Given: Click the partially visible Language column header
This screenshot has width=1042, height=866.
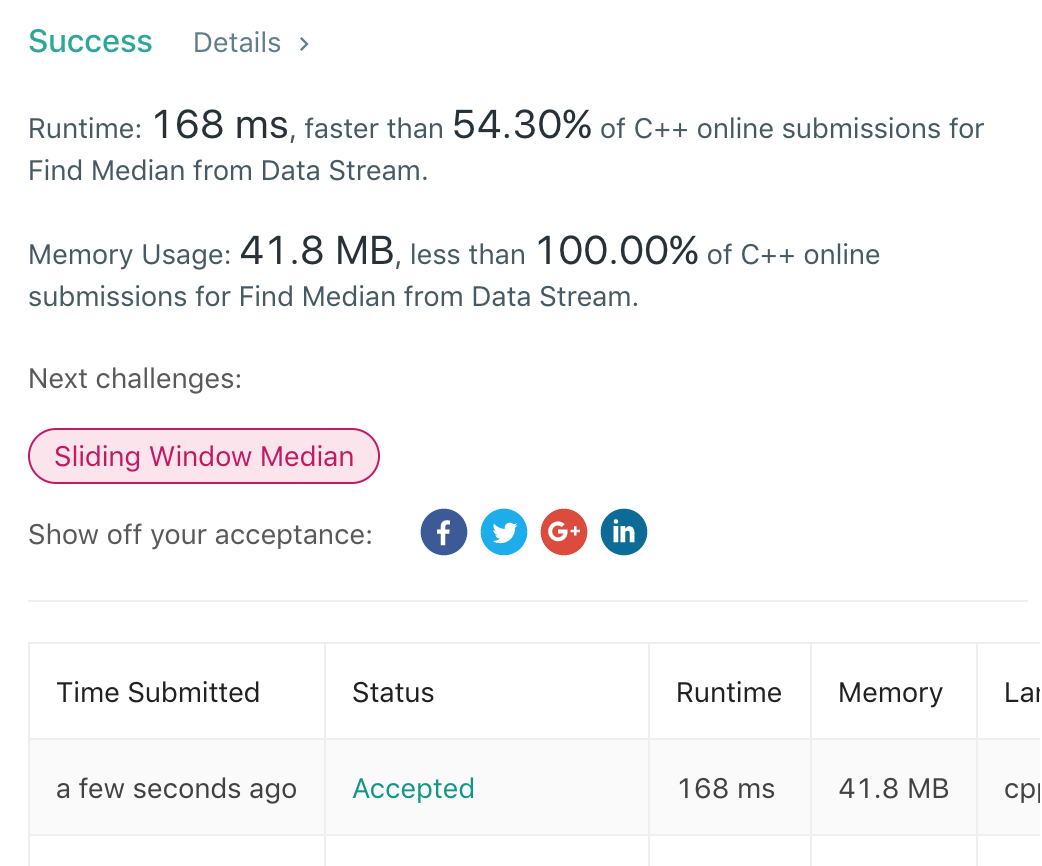Looking at the screenshot, I should 1021,692.
